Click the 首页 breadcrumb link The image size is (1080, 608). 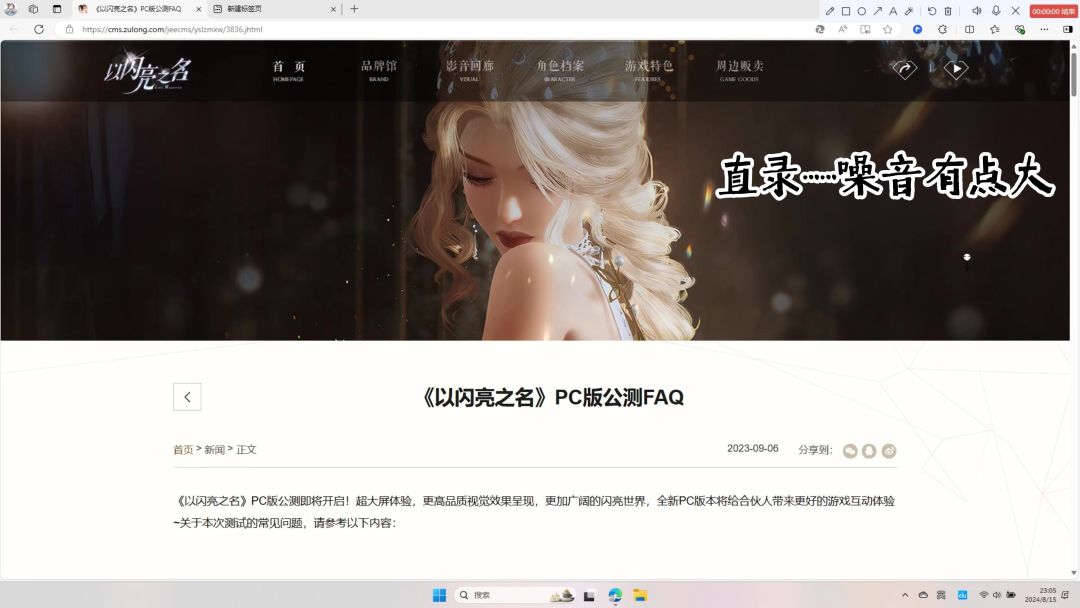183,450
